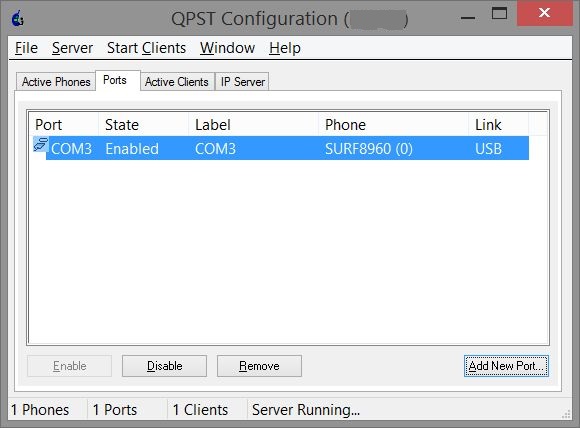
Task: Click the Add New Port button
Action: [506, 366]
